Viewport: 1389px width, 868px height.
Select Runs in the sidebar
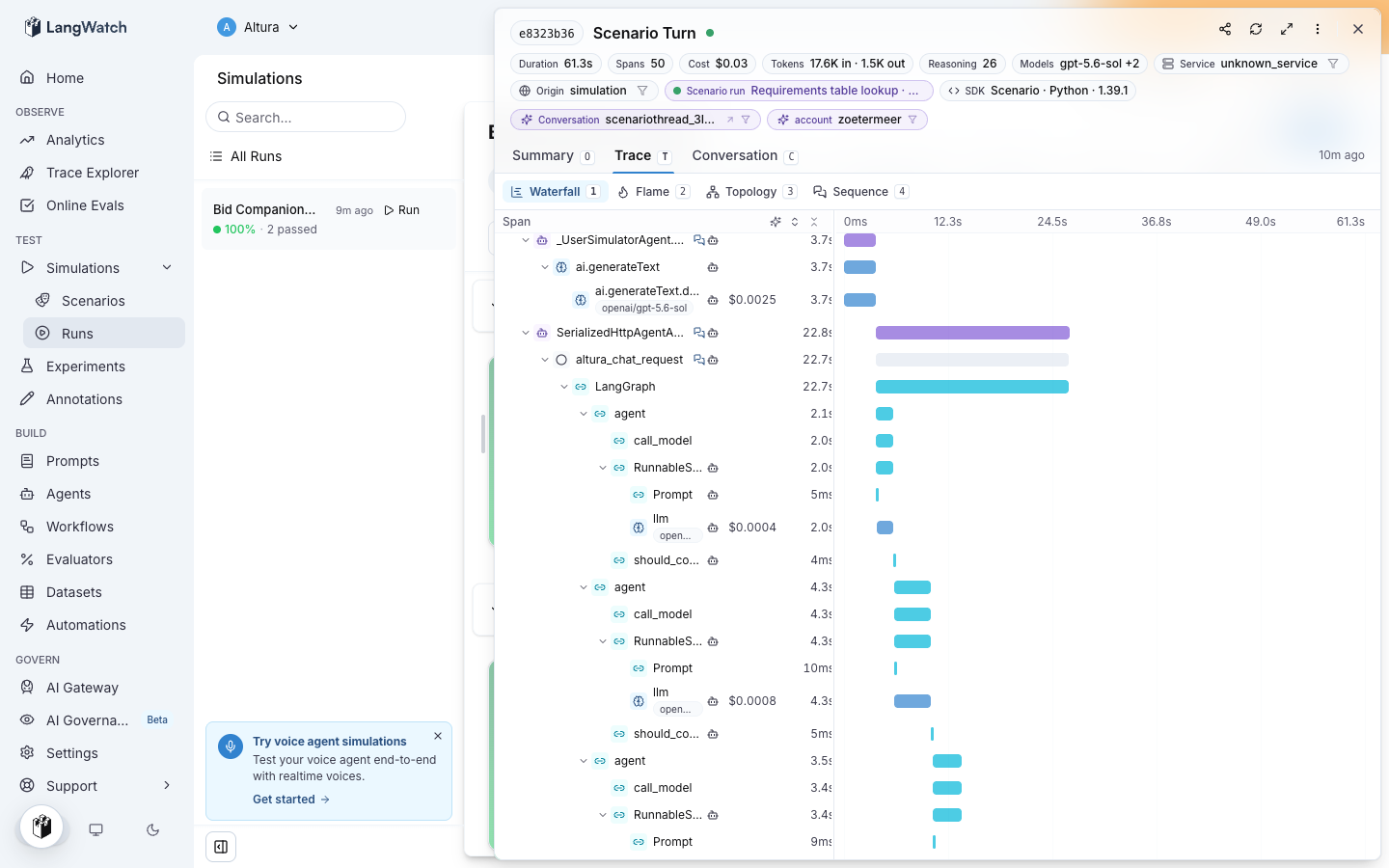pos(104,334)
